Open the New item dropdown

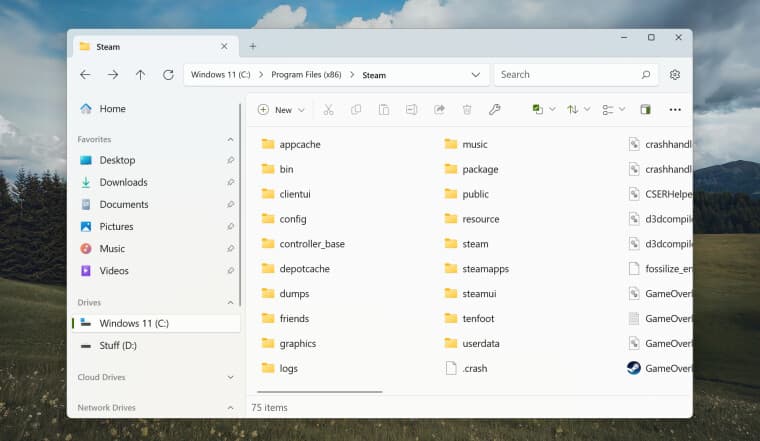click(x=281, y=110)
